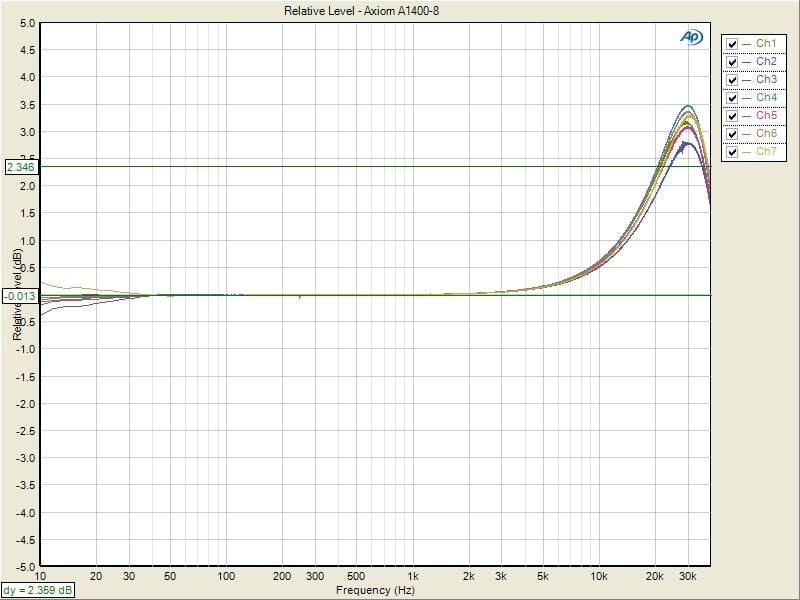Click the 5.0 tick on the level axis
800x600 pixels.
[27, 23]
